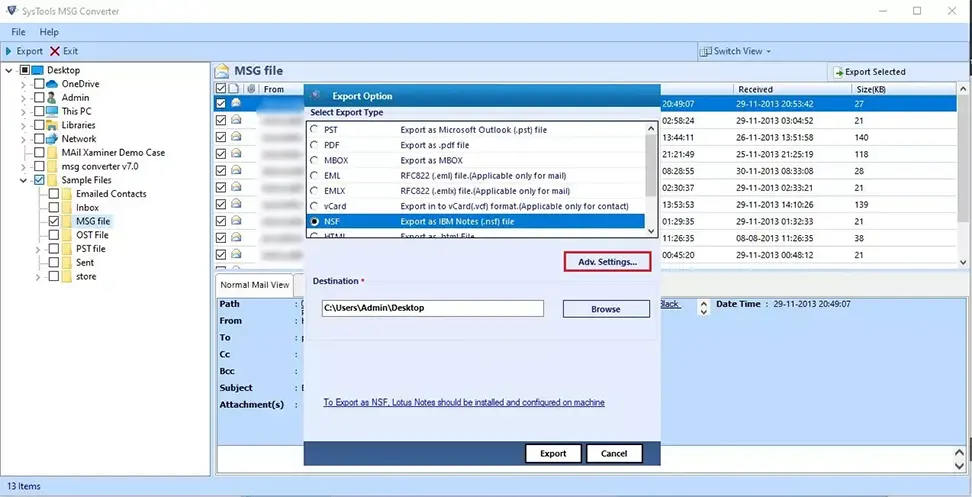
Task: Expand the PST file tree node
Action: pos(38,249)
